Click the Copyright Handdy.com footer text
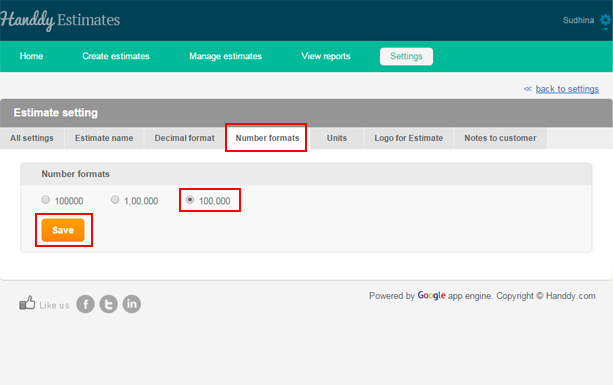The width and height of the screenshot is (613, 385). pyautogui.click(x=546, y=296)
